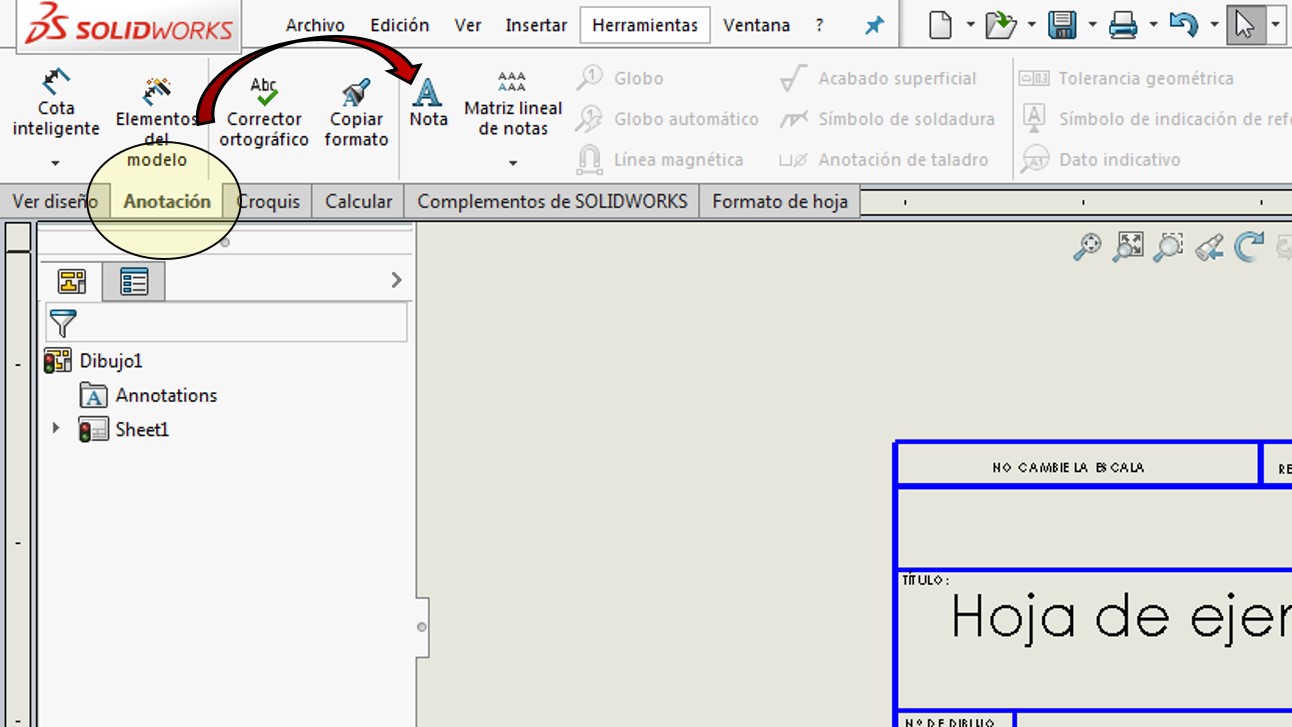Run the Corrector ortográfico spell checker

click(x=264, y=112)
